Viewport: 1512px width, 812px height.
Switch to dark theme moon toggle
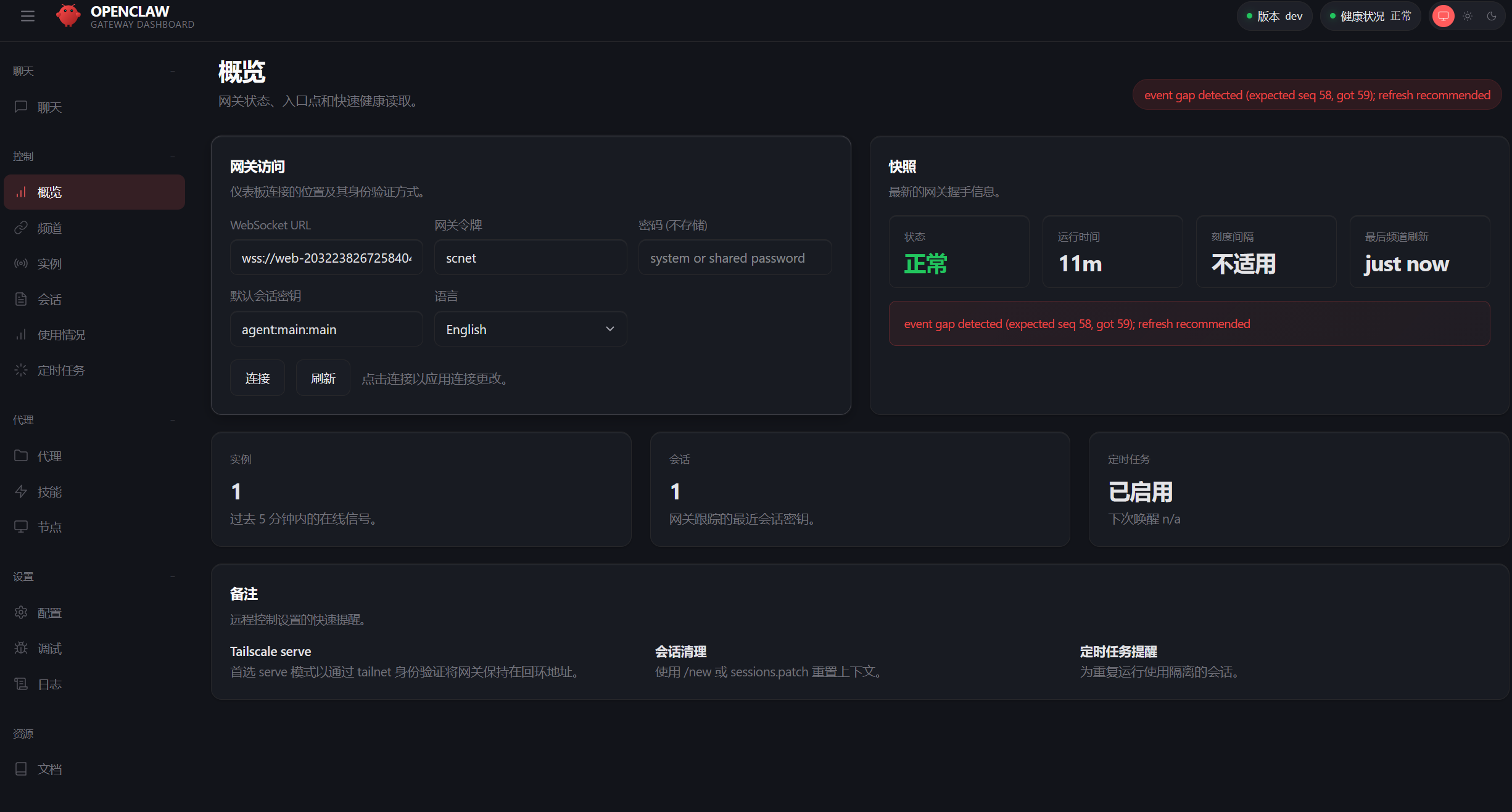coord(1492,16)
